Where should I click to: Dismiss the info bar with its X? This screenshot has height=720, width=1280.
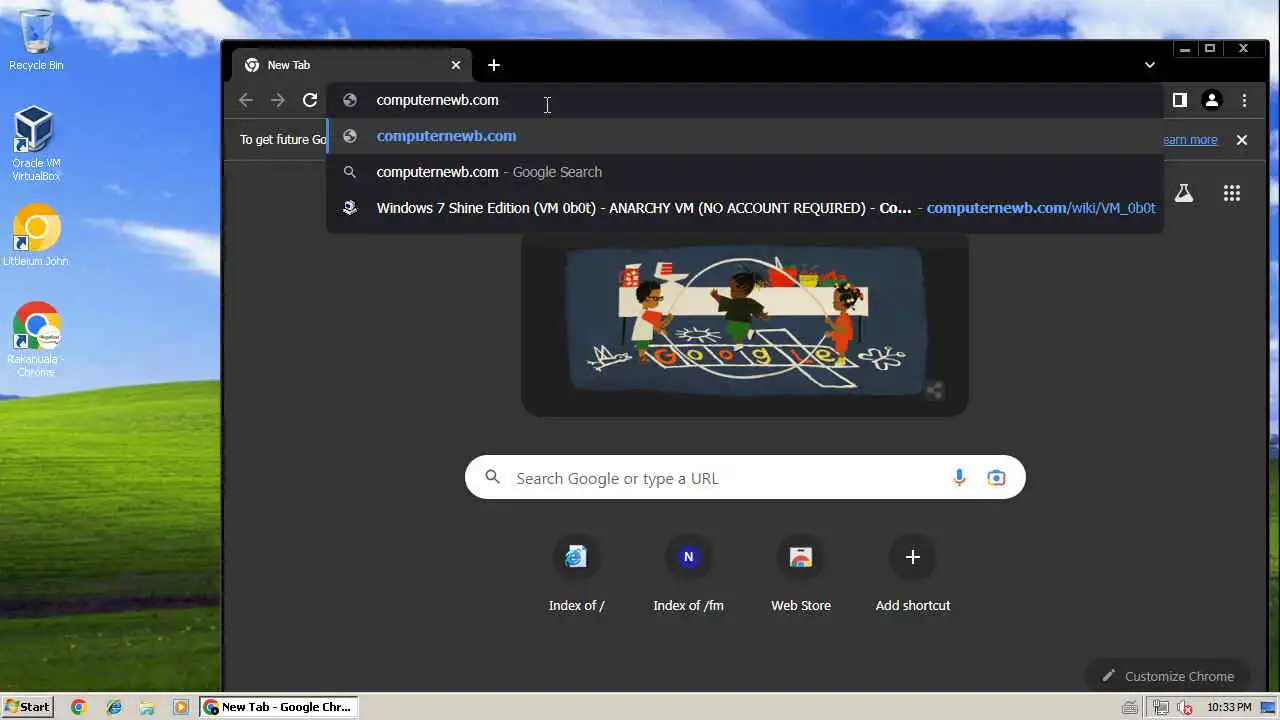1242,140
